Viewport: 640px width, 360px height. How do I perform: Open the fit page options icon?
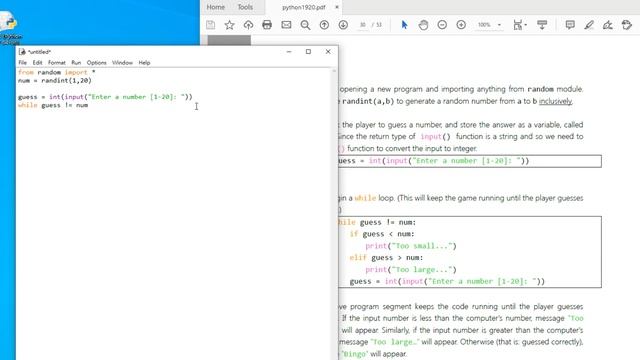(x=520, y=25)
